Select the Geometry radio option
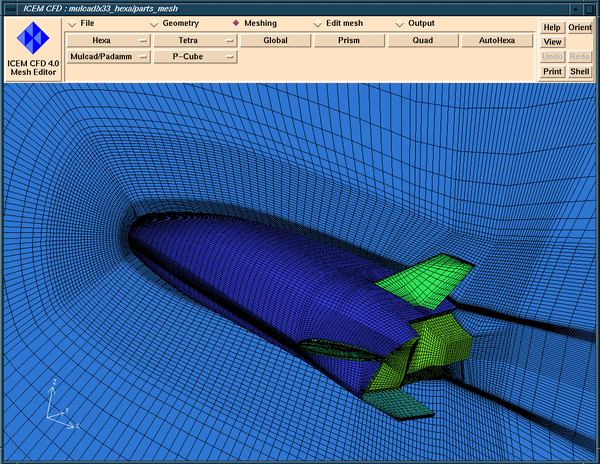The height and width of the screenshot is (464, 600). [174, 23]
